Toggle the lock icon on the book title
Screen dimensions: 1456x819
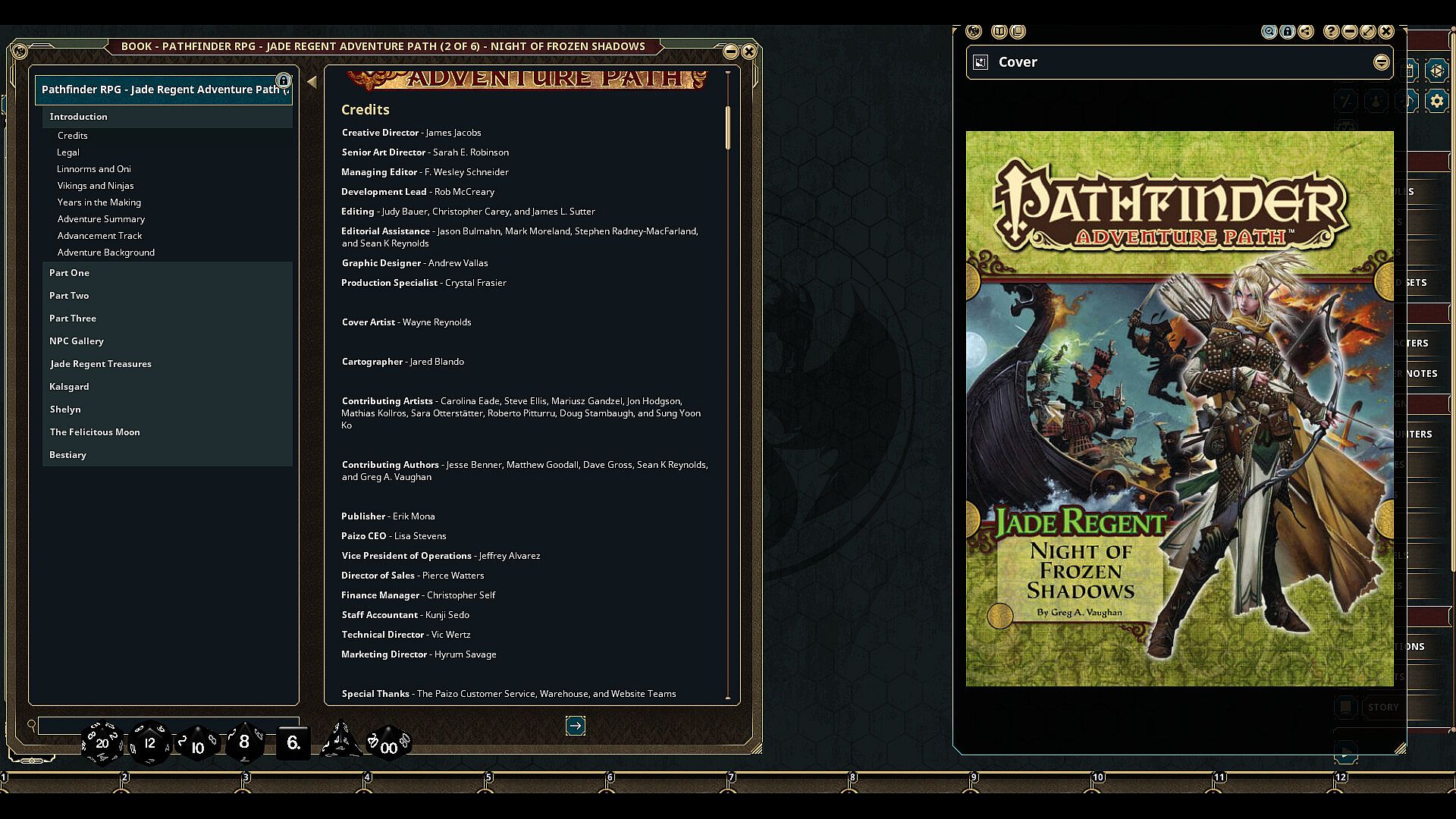(x=283, y=80)
